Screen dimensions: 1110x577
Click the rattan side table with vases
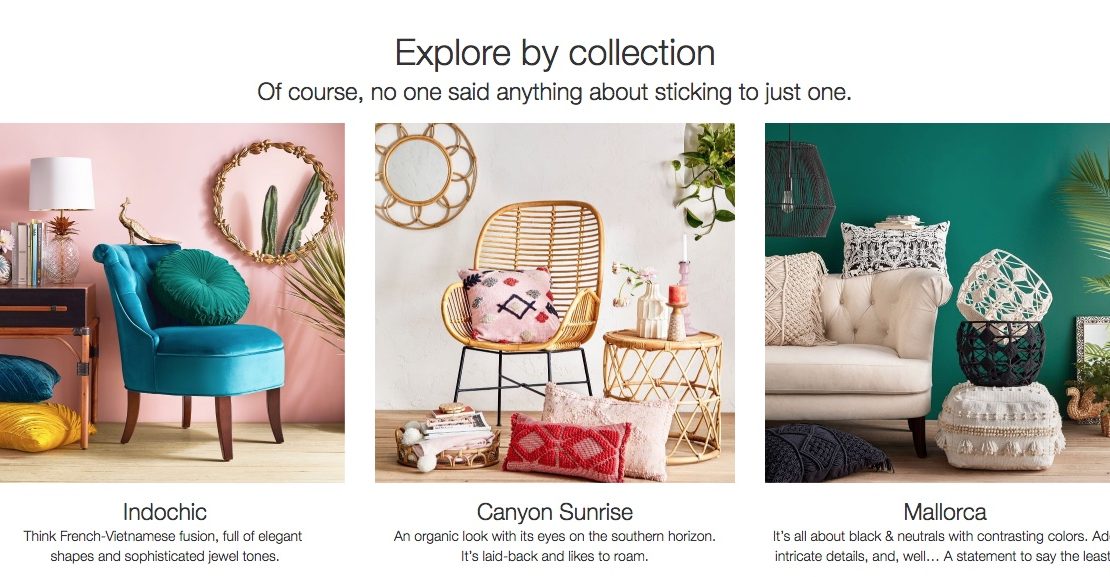point(663,395)
